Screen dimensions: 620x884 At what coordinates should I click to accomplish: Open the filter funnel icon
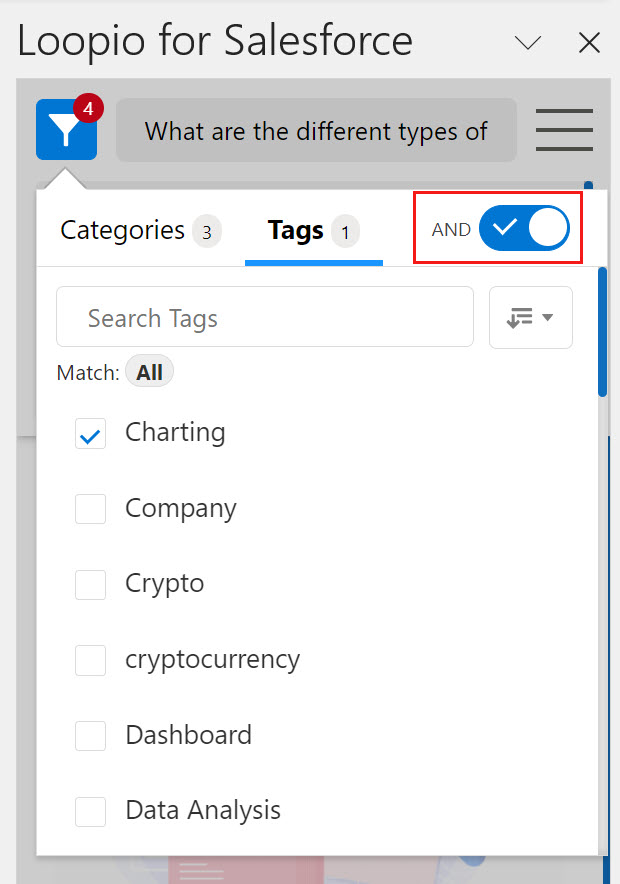point(66,129)
